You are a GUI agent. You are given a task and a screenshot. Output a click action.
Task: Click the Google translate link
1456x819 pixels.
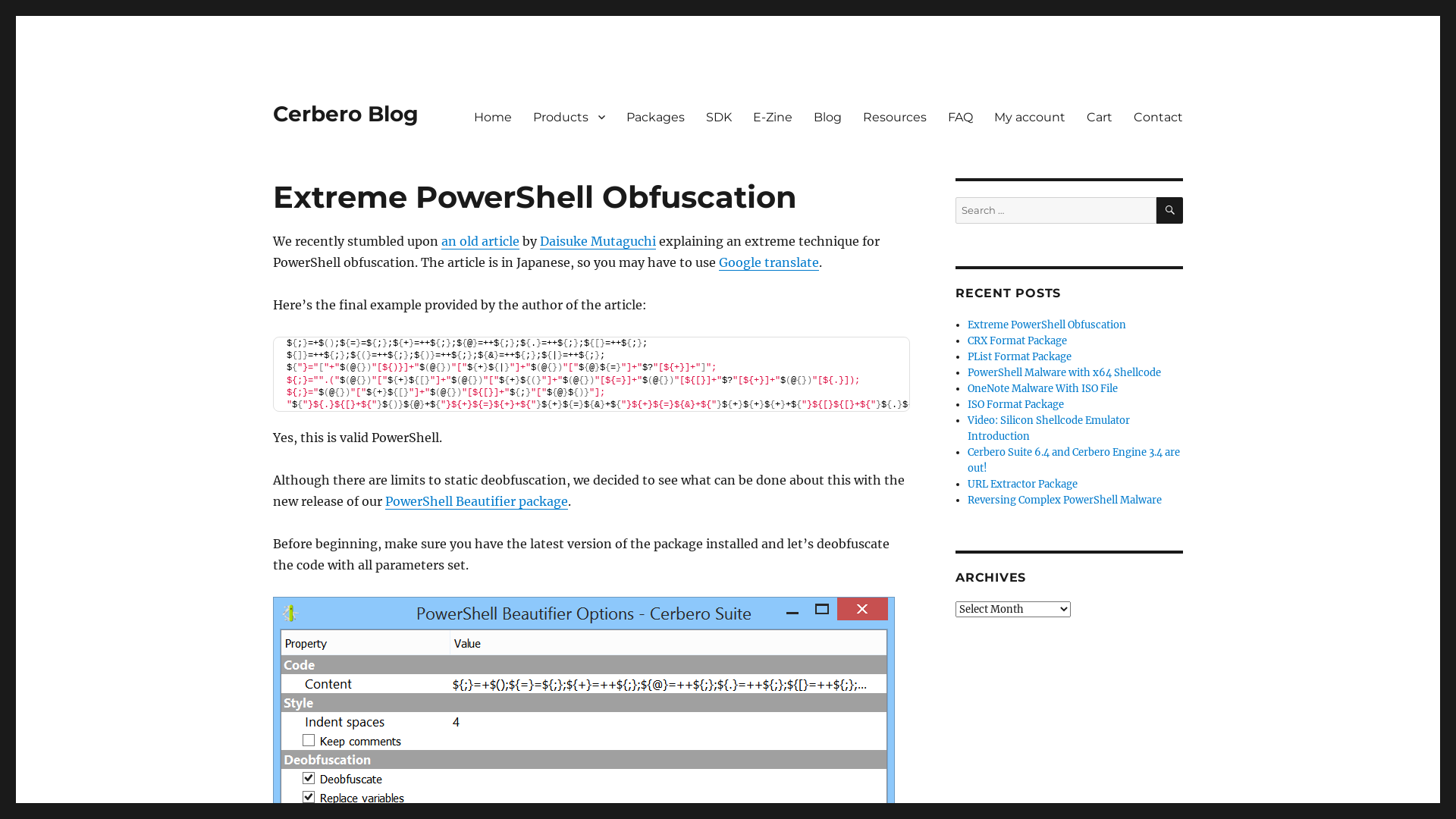(769, 262)
